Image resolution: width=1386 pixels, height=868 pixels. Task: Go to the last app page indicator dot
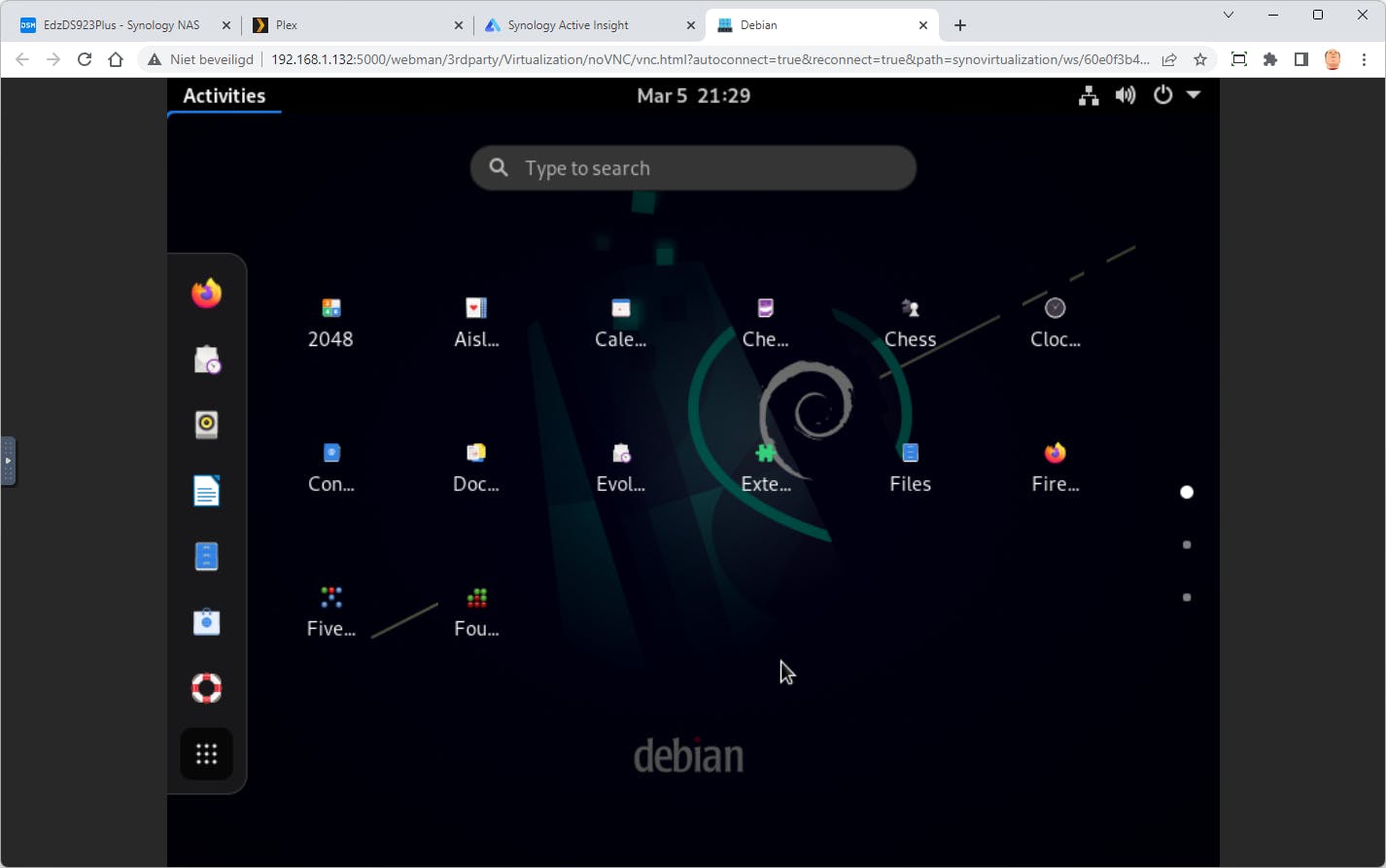1187,597
